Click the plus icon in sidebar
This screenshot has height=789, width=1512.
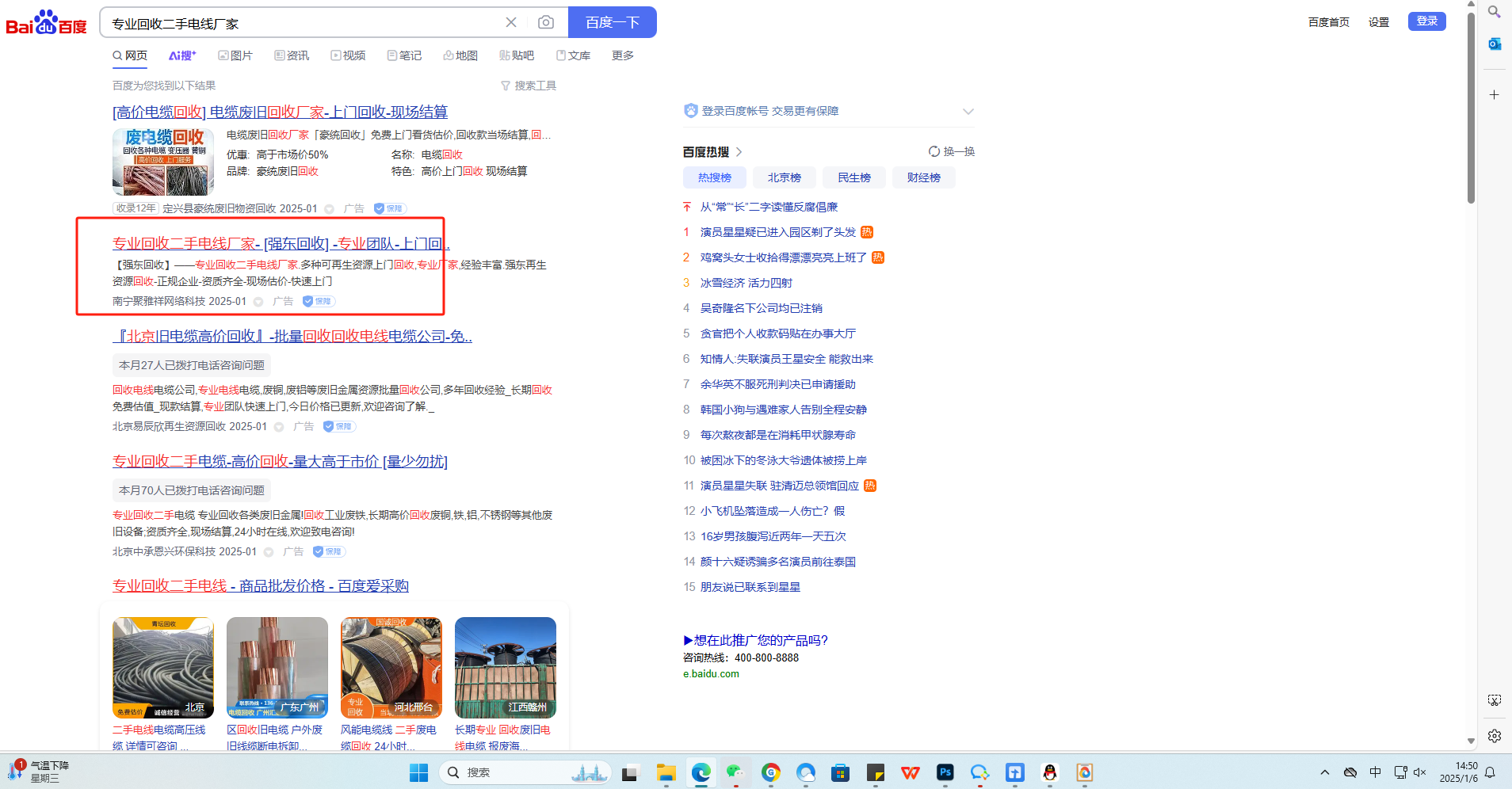(1494, 95)
